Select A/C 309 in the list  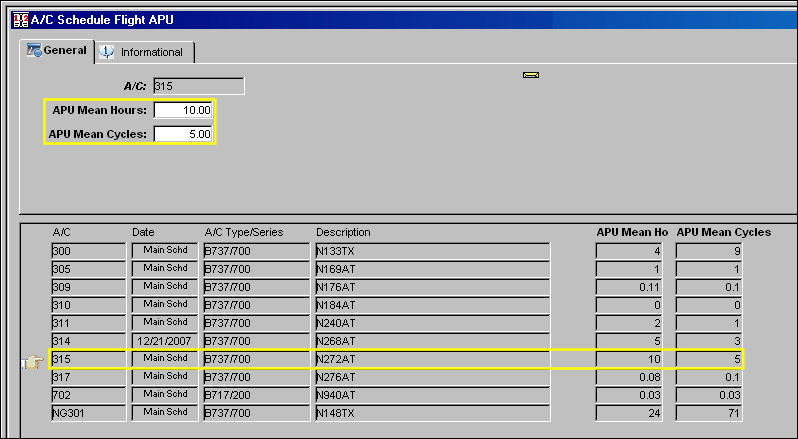(x=89, y=287)
